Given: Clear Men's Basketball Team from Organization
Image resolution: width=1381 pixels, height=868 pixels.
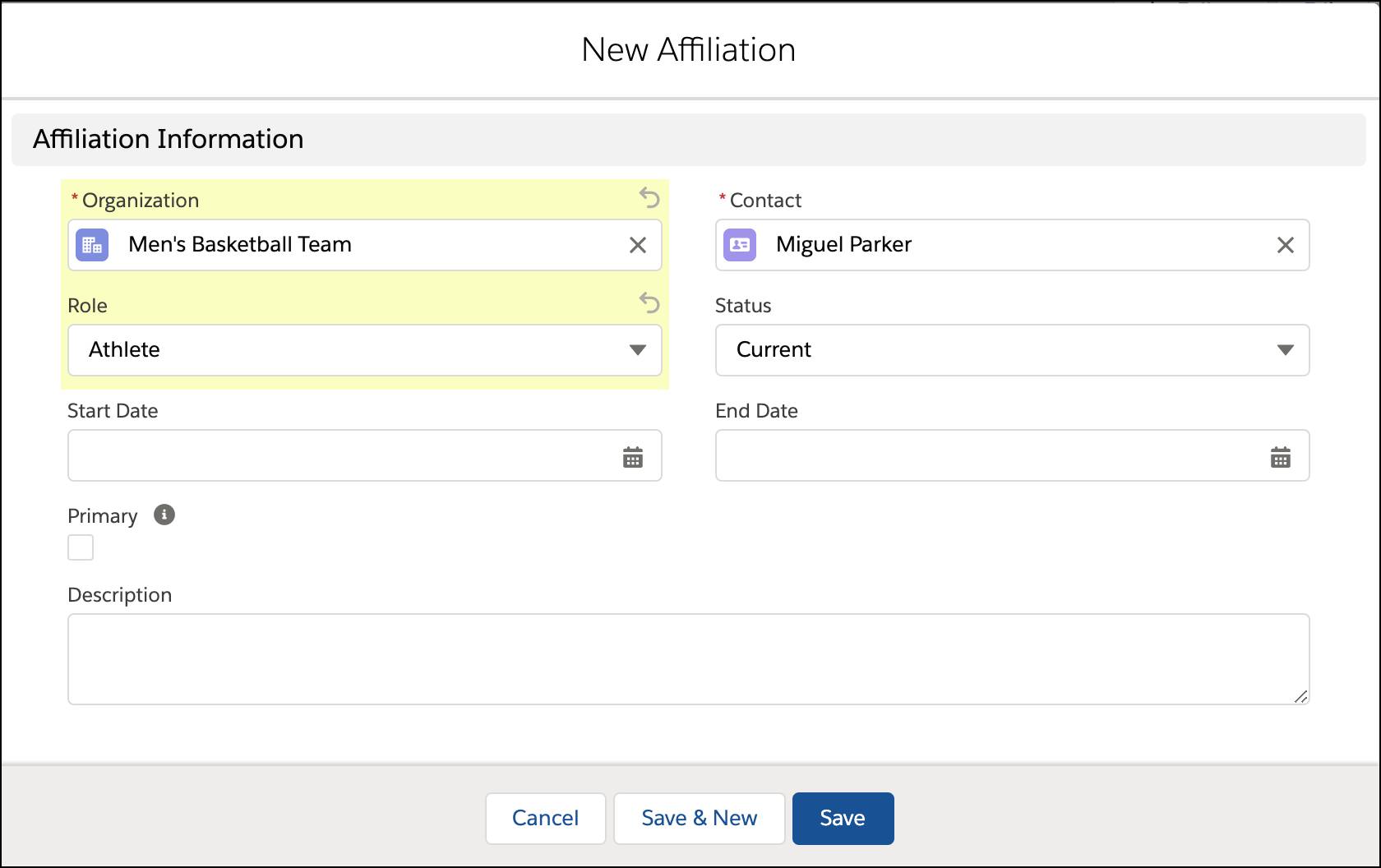Looking at the screenshot, I should [x=637, y=244].
